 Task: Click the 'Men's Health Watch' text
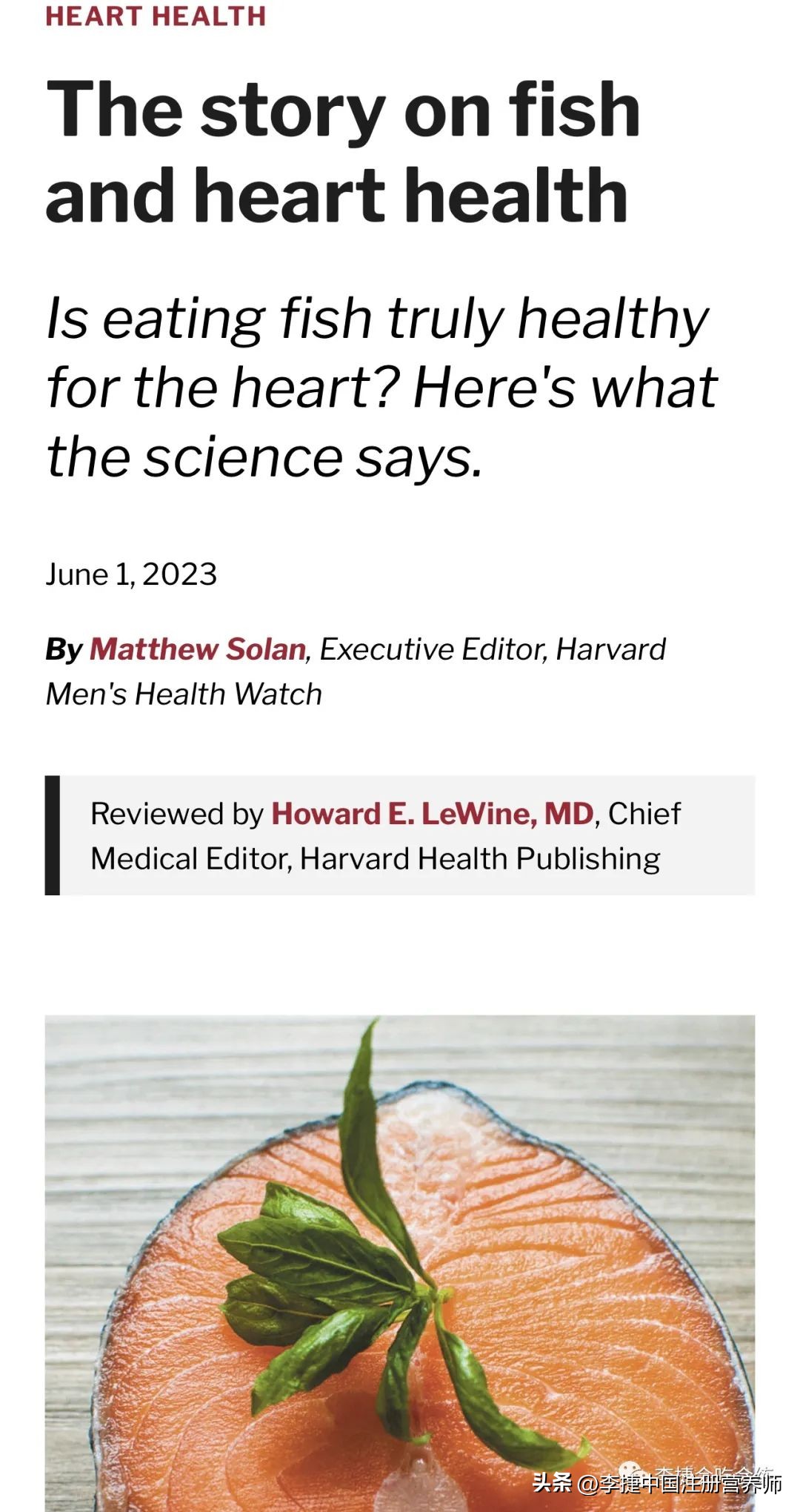coord(184,694)
